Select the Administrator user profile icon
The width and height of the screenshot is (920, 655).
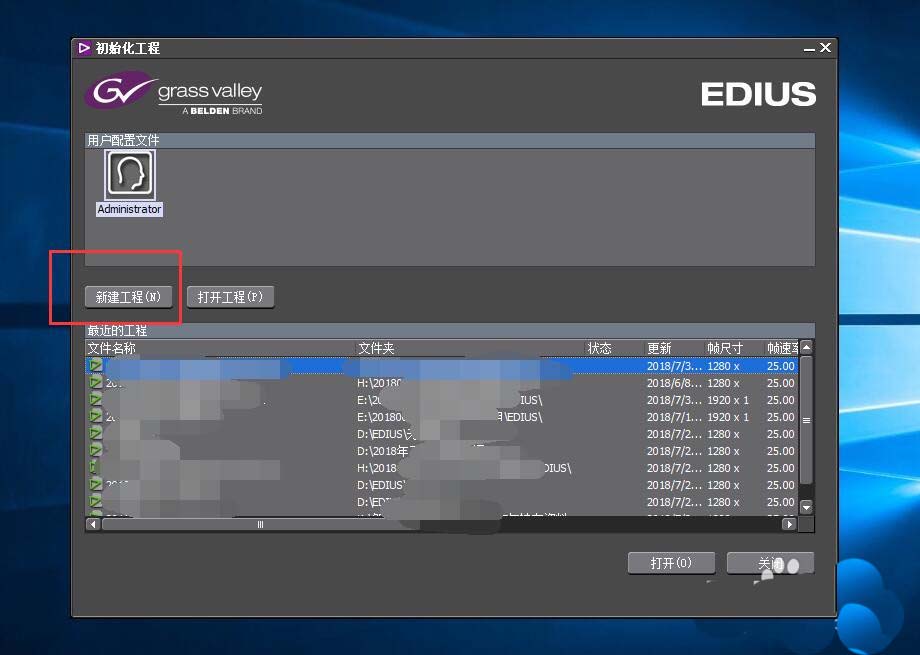tap(130, 174)
